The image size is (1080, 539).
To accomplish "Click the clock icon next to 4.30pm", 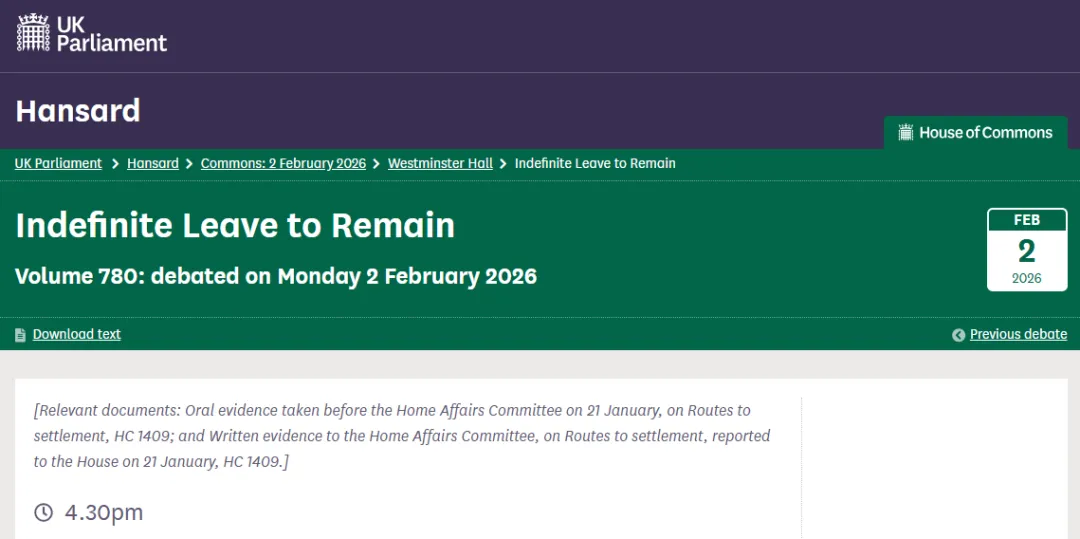I will (x=43, y=513).
